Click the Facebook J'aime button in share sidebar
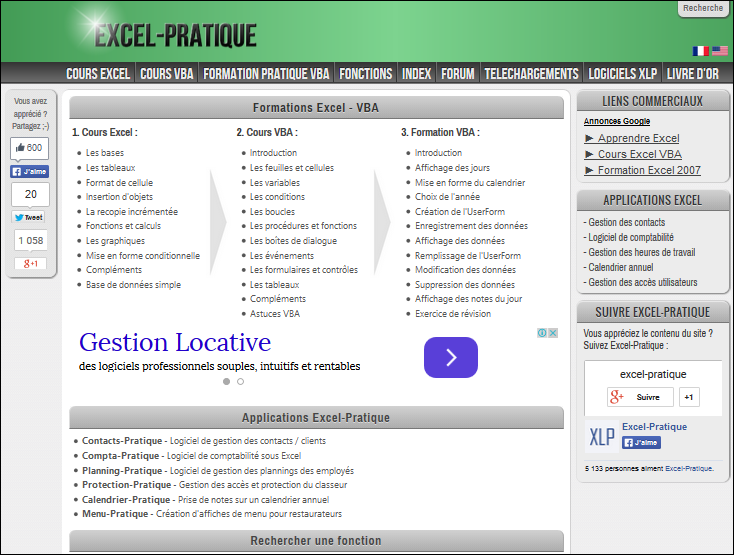734x555 pixels. pyautogui.click(x=30, y=172)
